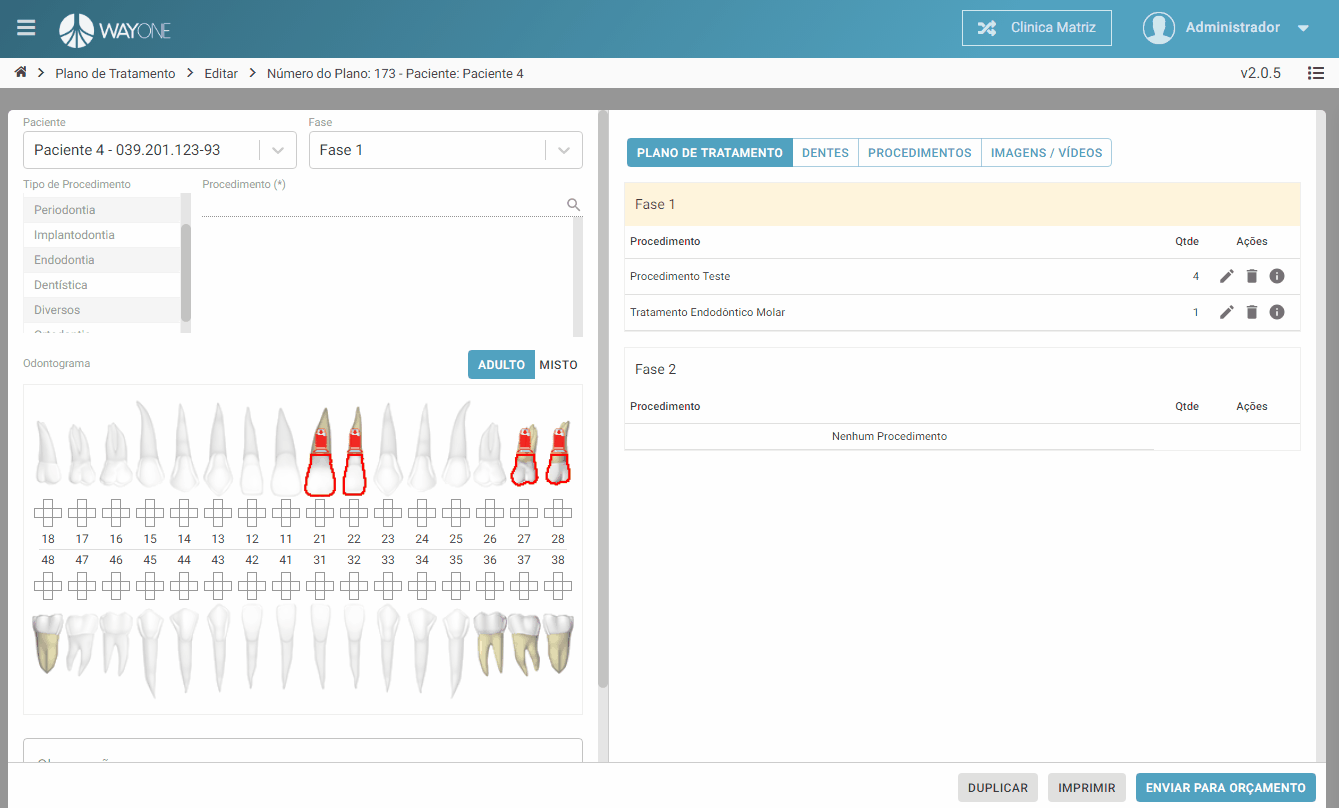Select lower tooth 38 image
Viewport: 1339px width, 808px height.
[558, 643]
